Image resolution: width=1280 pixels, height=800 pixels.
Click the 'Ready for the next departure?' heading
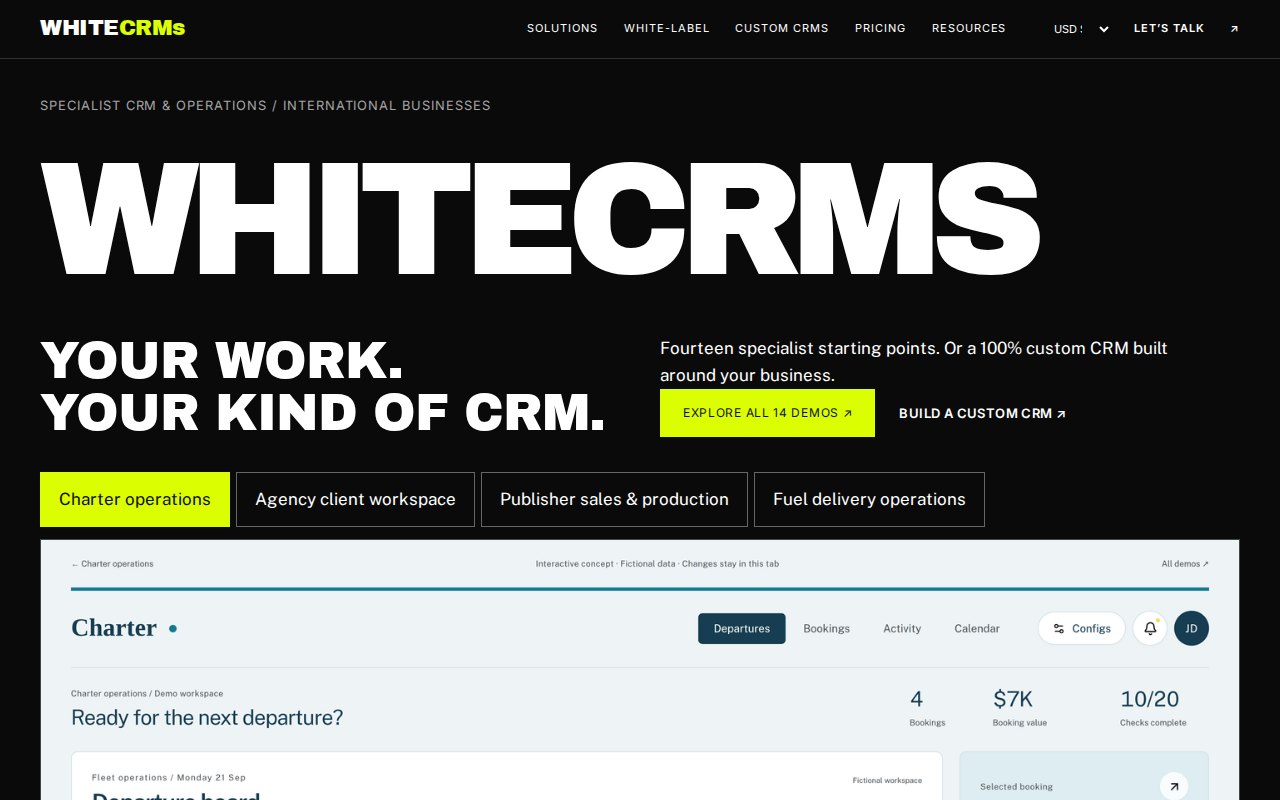tap(207, 717)
